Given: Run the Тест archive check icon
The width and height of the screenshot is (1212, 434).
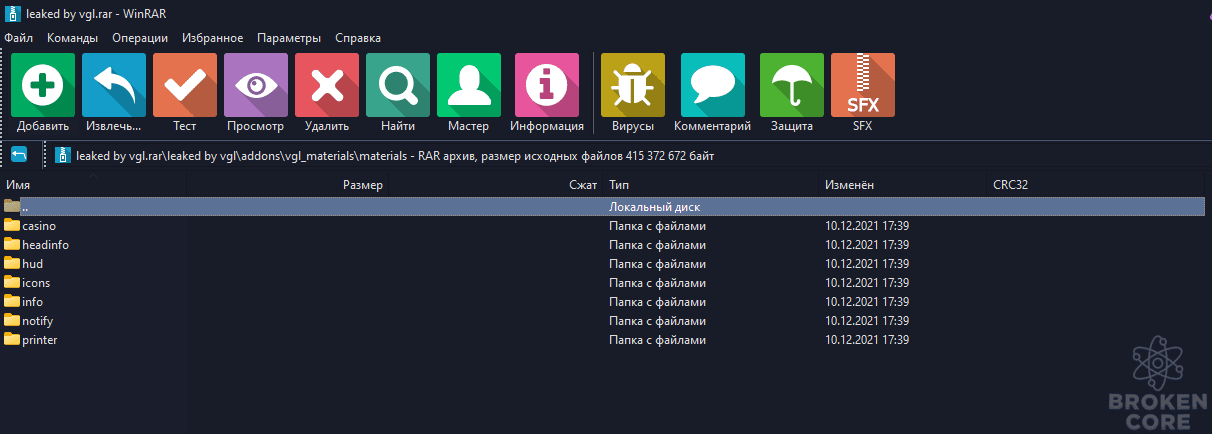Looking at the screenshot, I should (185, 86).
